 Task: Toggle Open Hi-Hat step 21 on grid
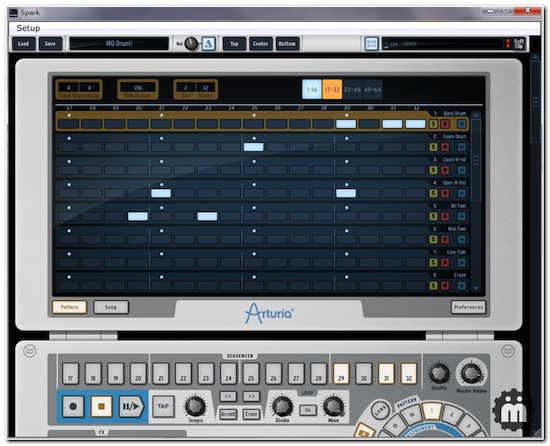(161, 193)
